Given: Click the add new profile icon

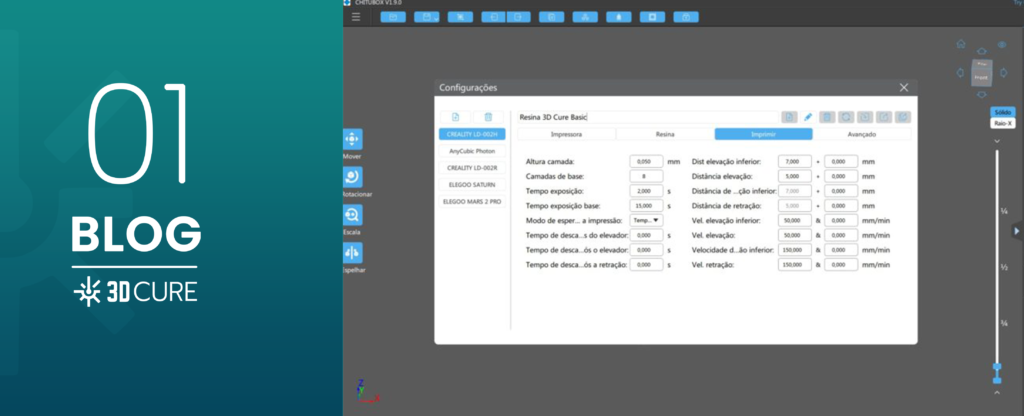Looking at the screenshot, I should tap(455, 117).
